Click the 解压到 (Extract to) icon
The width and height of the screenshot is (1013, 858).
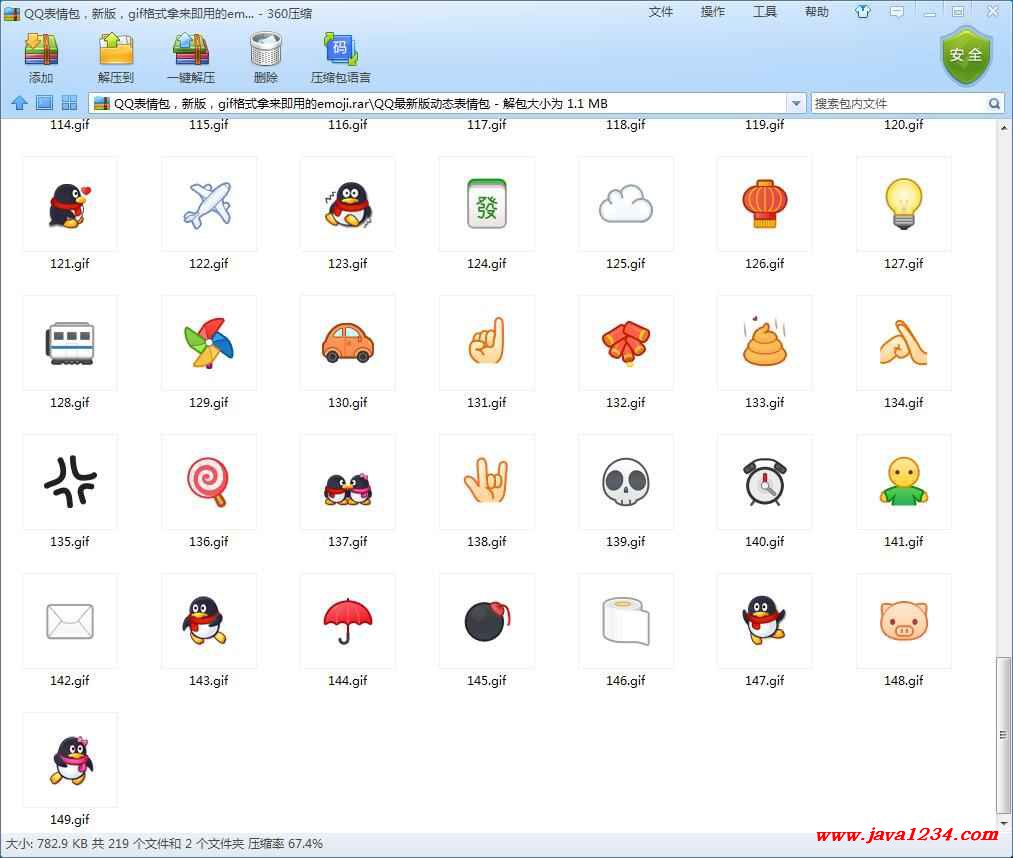(x=116, y=57)
